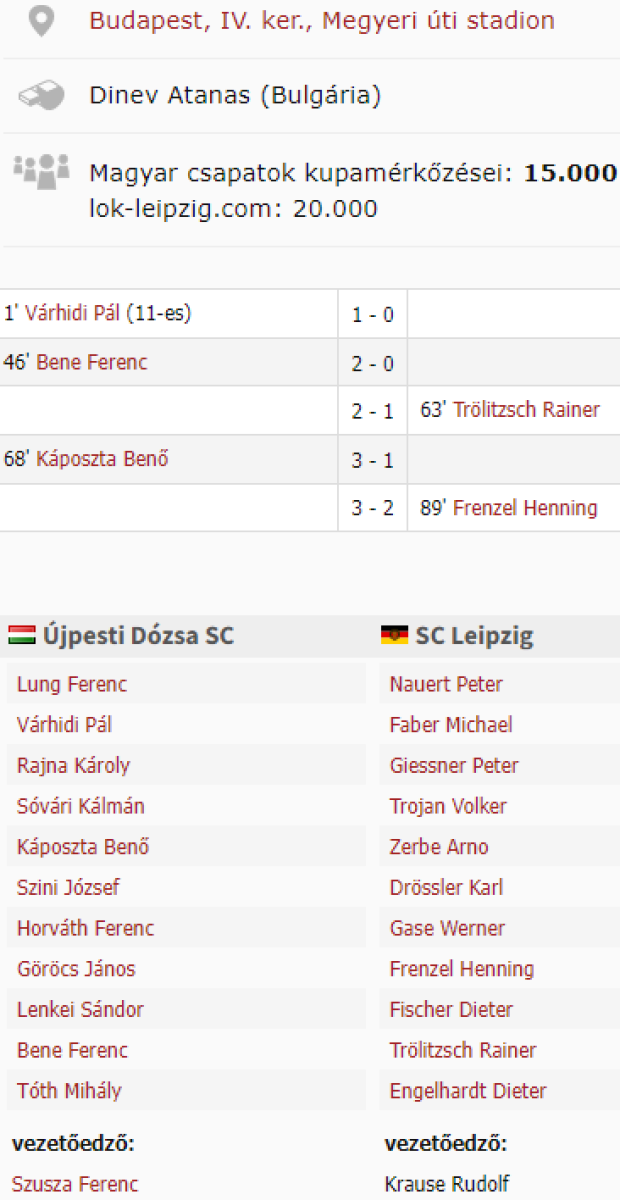This screenshot has width=620, height=1200.
Task: View goalkeeper Lung Ferenc's profile
Action: (x=72, y=685)
